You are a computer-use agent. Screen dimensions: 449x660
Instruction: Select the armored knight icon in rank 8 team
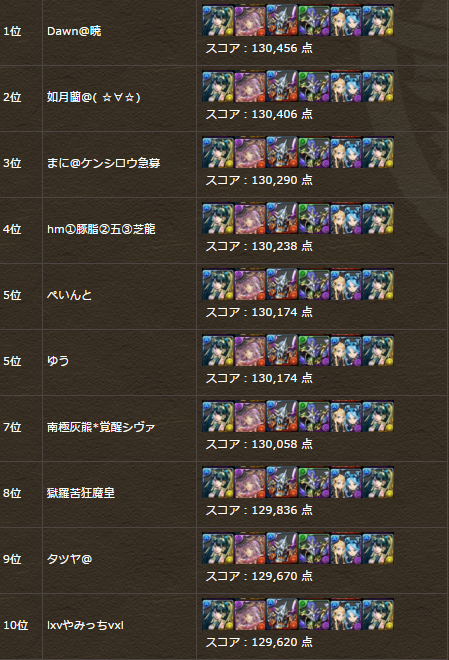(x=282, y=482)
